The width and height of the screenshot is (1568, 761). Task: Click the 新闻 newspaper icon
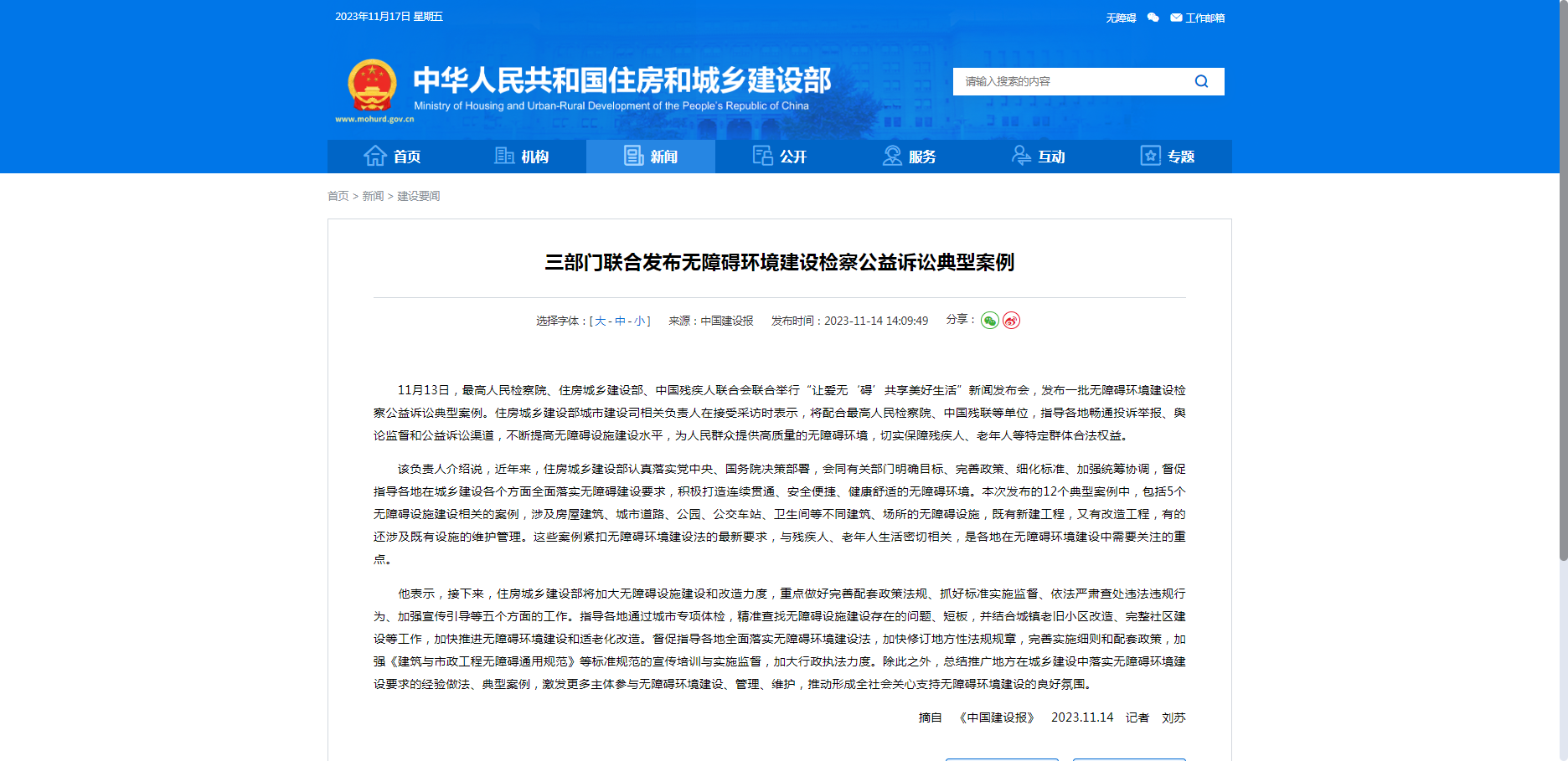coord(634,156)
